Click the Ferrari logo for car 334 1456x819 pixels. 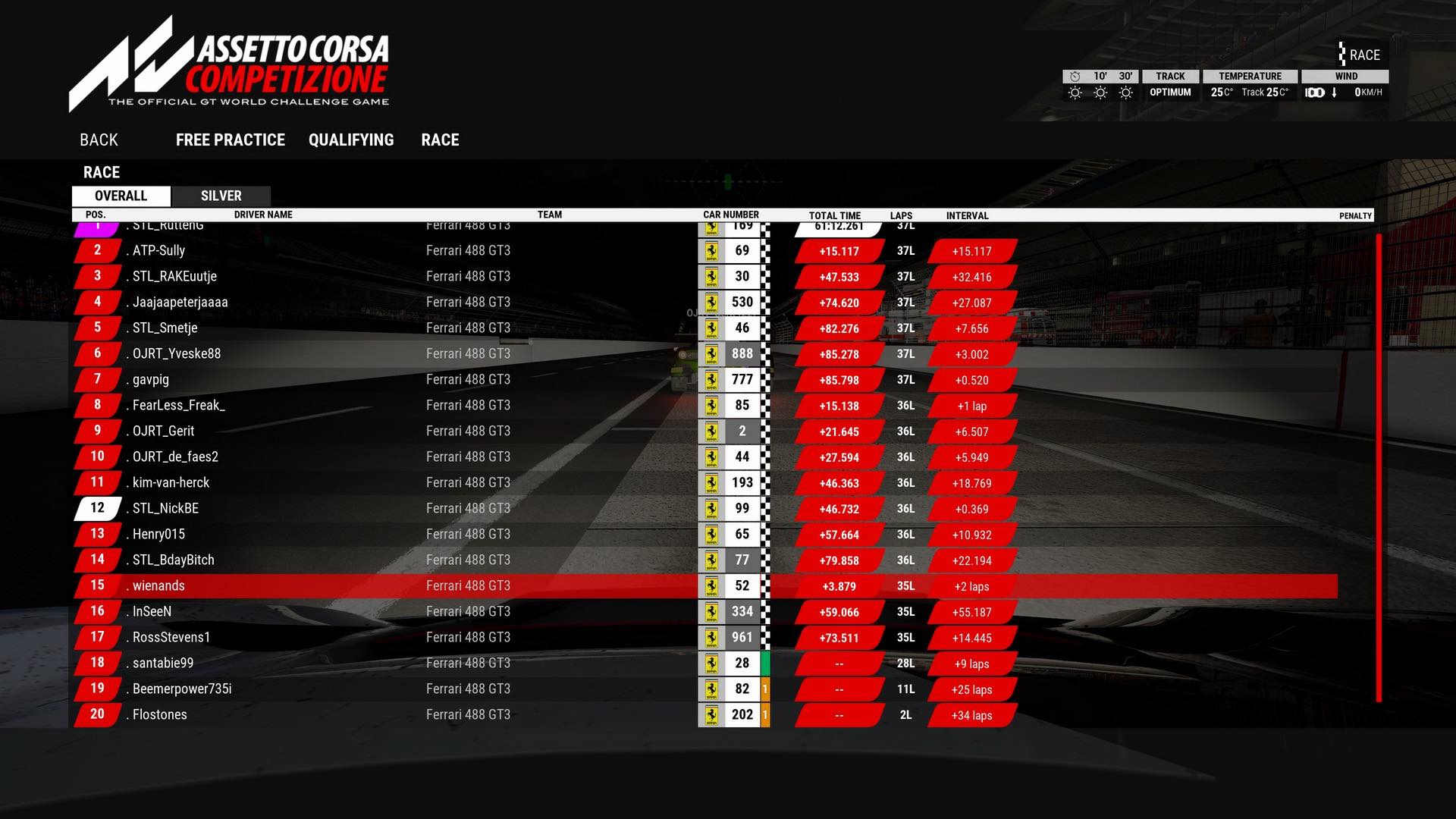711,612
